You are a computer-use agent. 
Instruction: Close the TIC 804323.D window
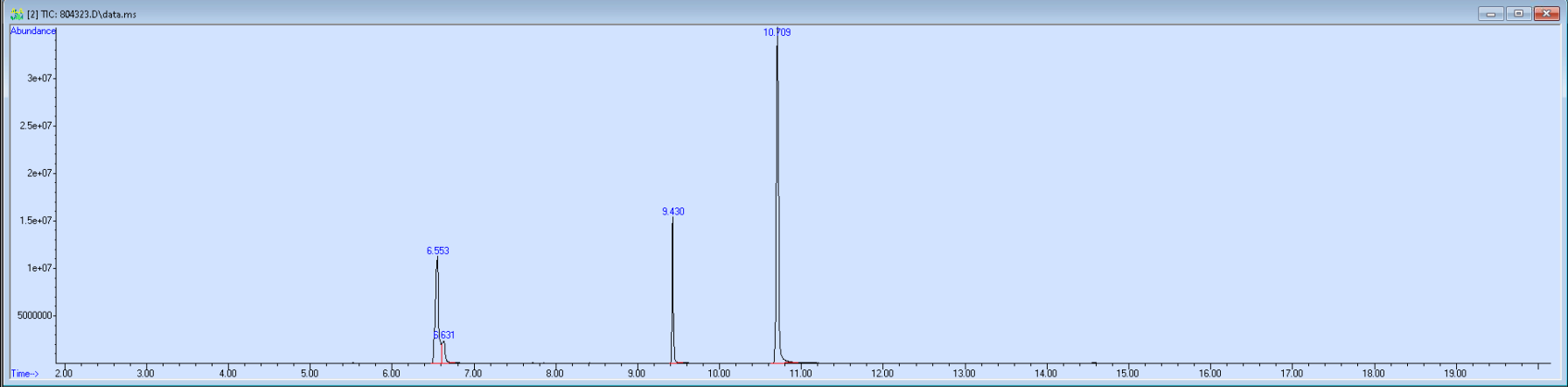pos(1547,13)
